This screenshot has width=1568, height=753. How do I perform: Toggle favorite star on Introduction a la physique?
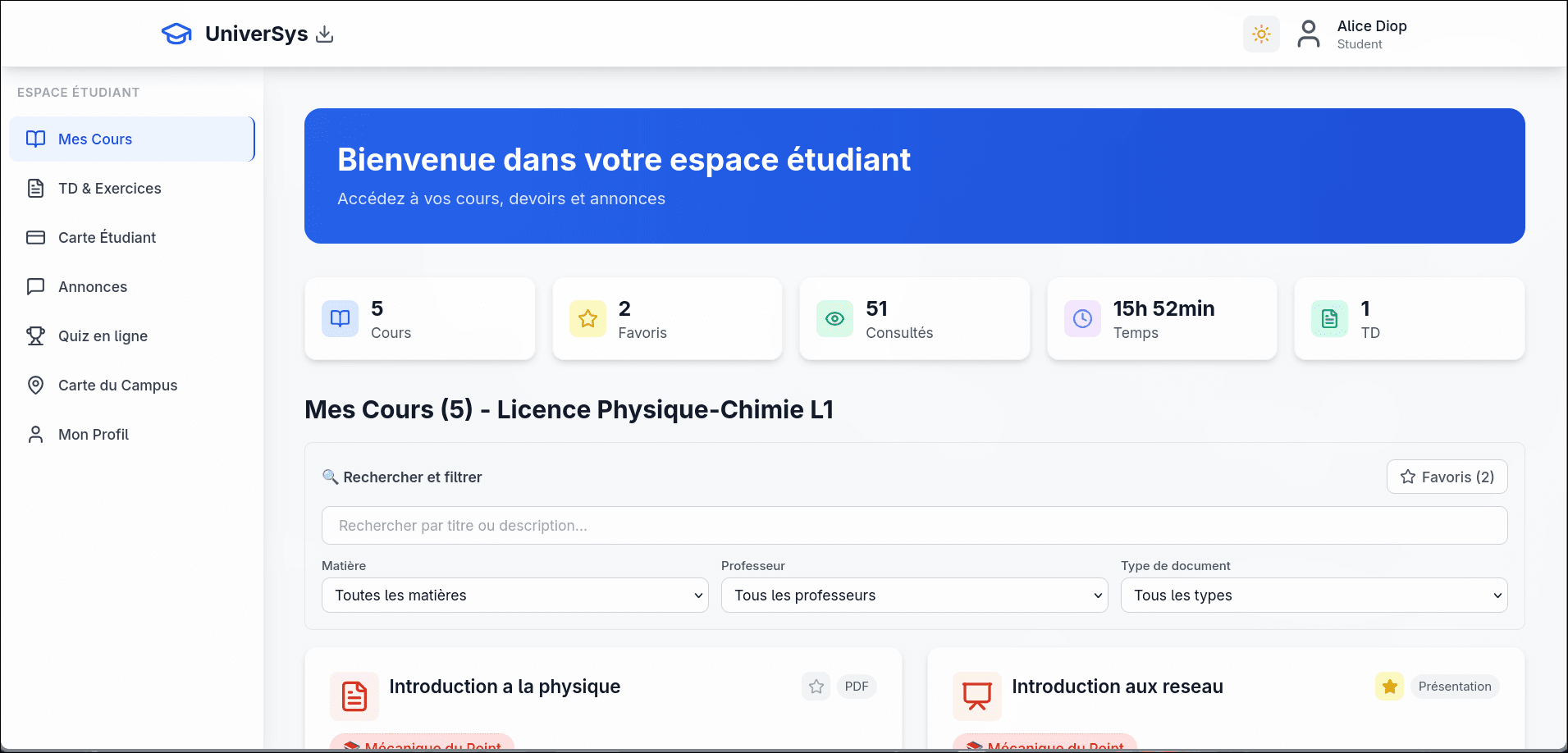pyautogui.click(x=816, y=687)
